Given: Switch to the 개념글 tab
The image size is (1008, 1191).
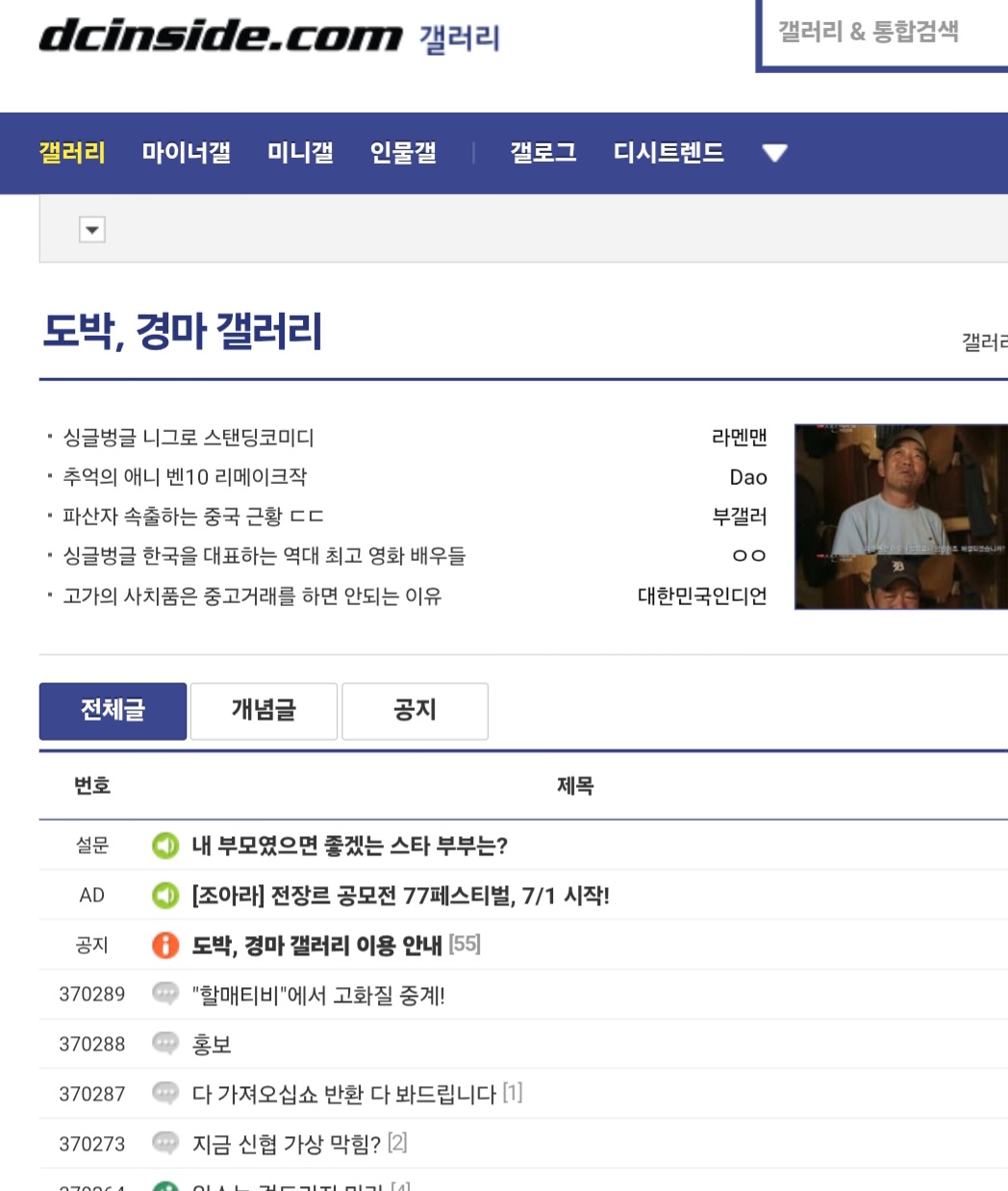Looking at the screenshot, I should (264, 711).
